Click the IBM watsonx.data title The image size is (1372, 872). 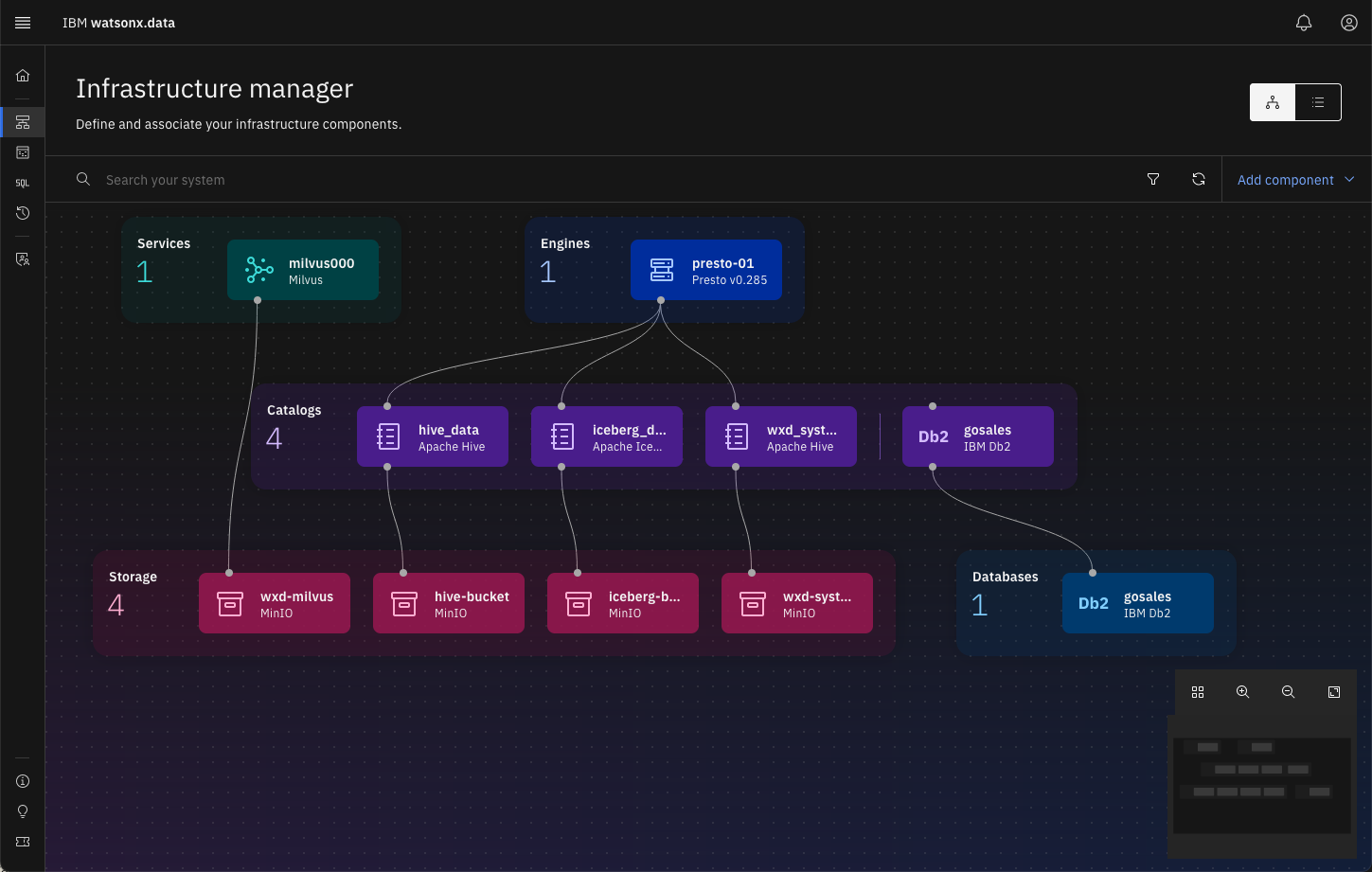click(x=118, y=23)
